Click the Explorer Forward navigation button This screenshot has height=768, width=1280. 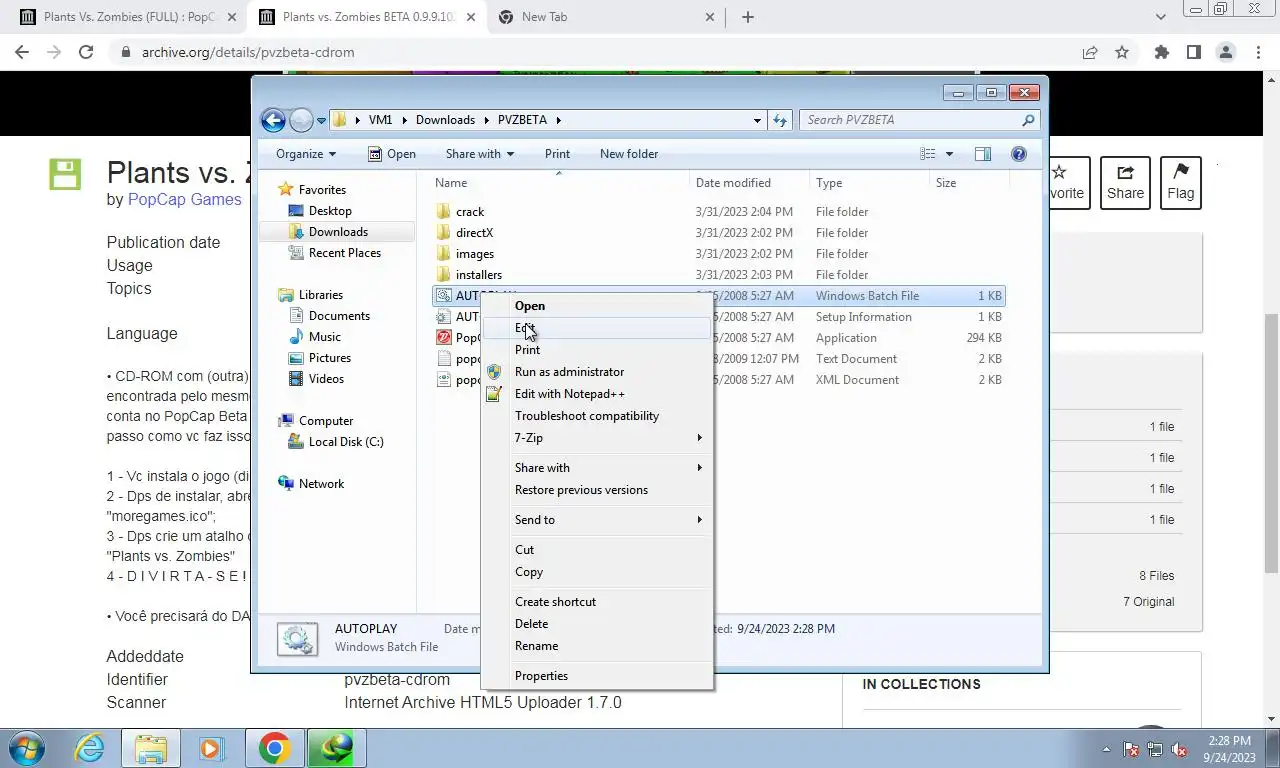tap(301, 120)
